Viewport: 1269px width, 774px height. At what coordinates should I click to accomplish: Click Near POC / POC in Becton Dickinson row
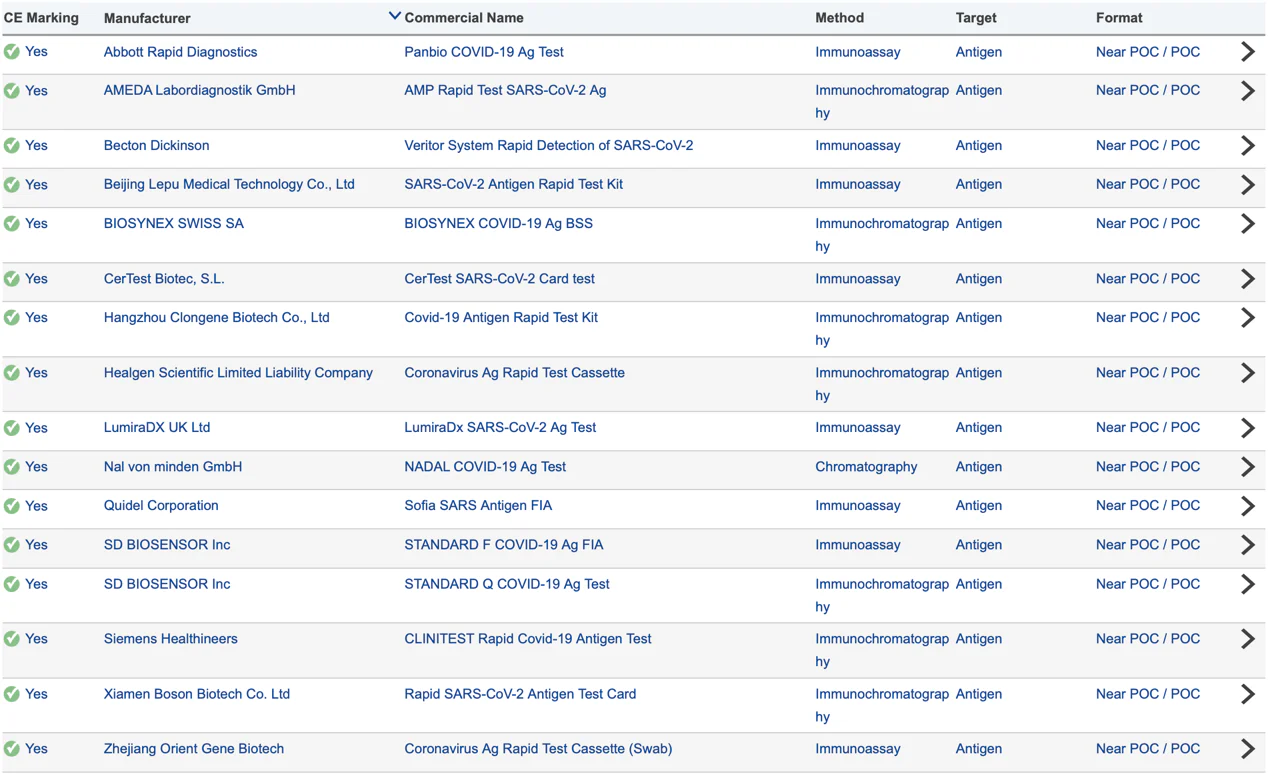coord(1148,145)
